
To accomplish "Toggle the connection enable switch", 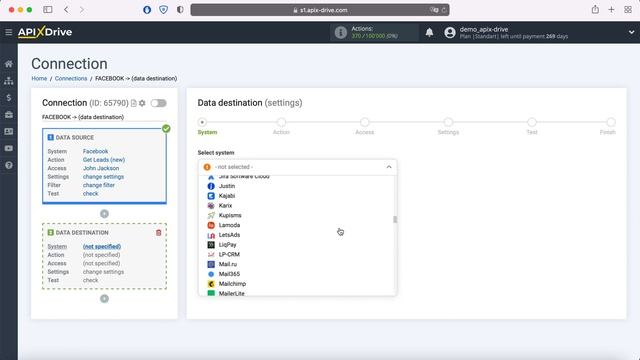I will (x=158, y=103).
